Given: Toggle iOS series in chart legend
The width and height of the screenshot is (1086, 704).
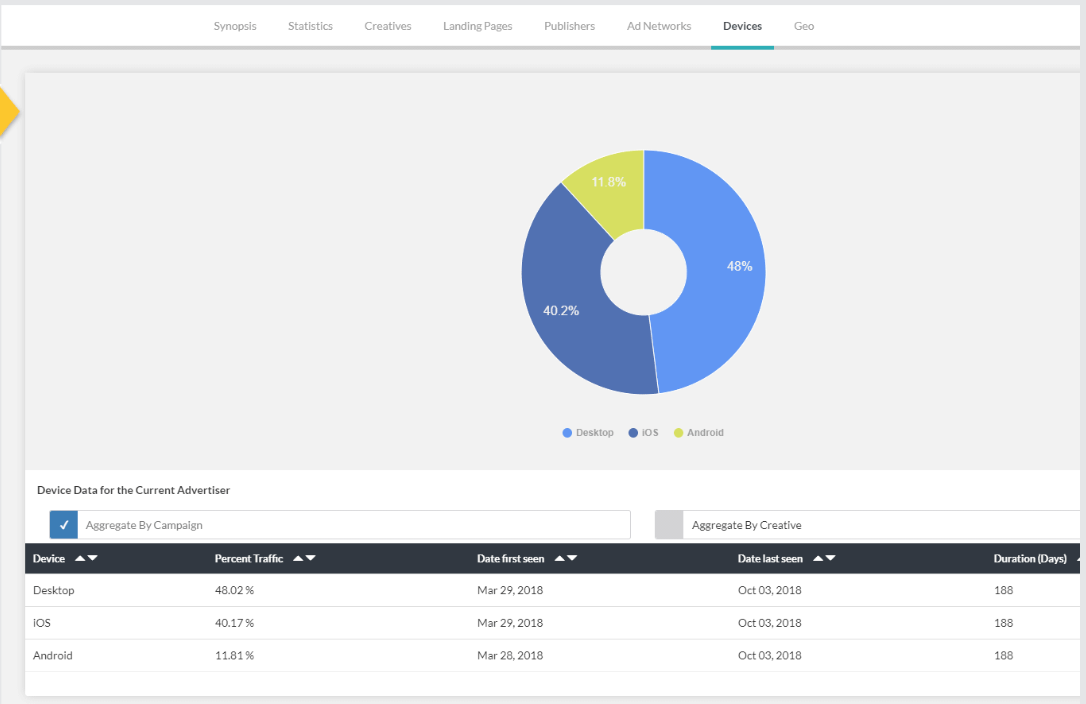Looking at the screenshot, I should [x=643, y=433].
